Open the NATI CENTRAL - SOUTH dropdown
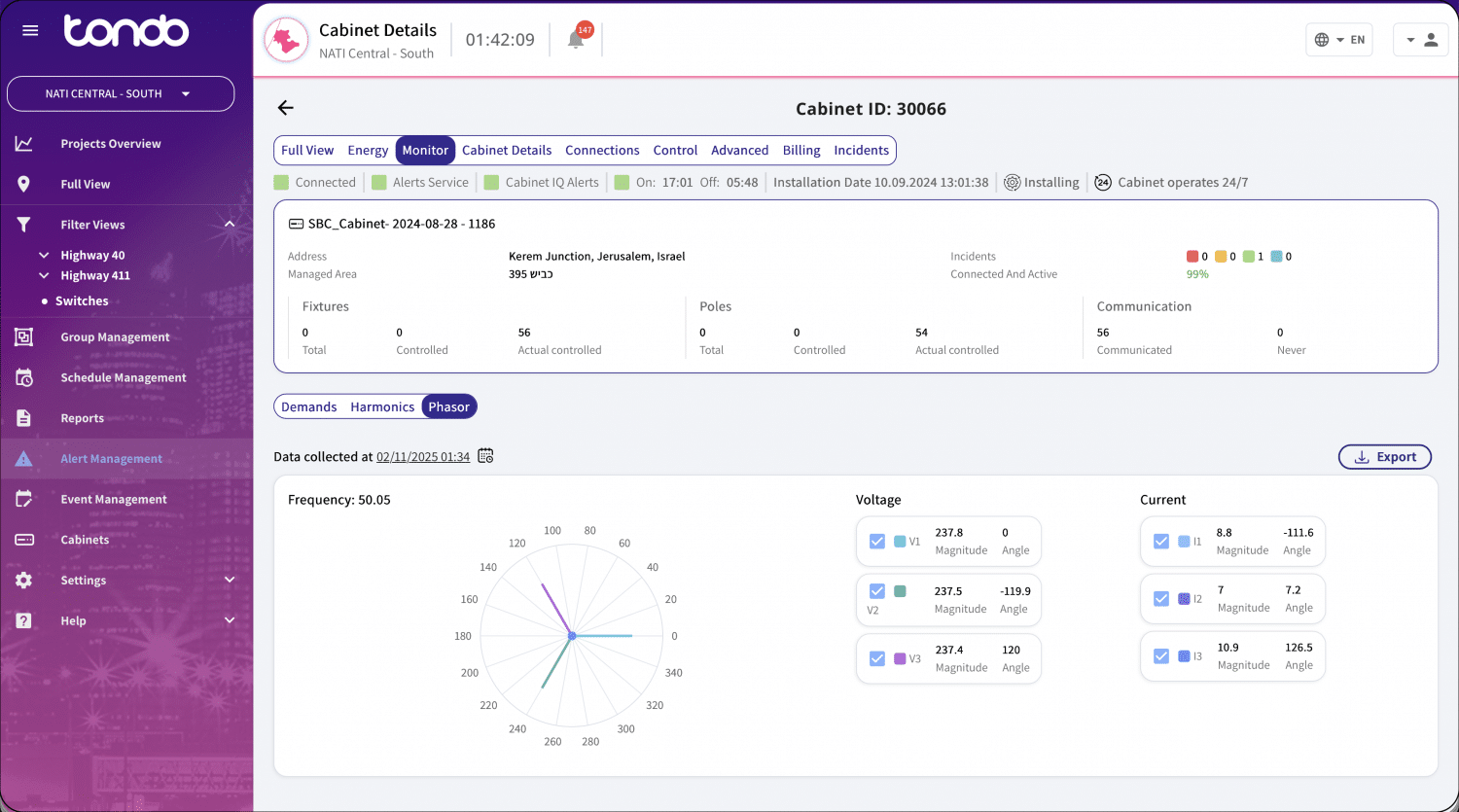Image resolution: width=1459 pixels, height=812 pixels. 121,94
